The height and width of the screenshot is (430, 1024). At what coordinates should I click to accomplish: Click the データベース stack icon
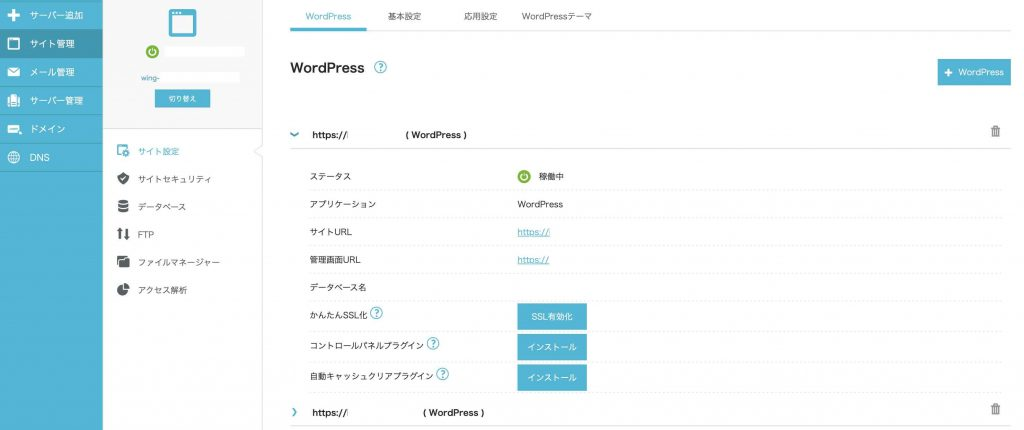(123, 207)
